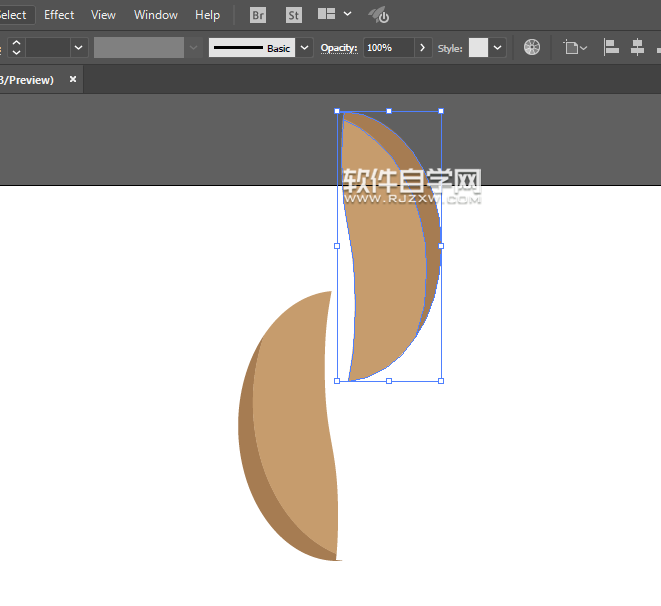Open the View menu
661x606 pixels.
pos(103,15)
